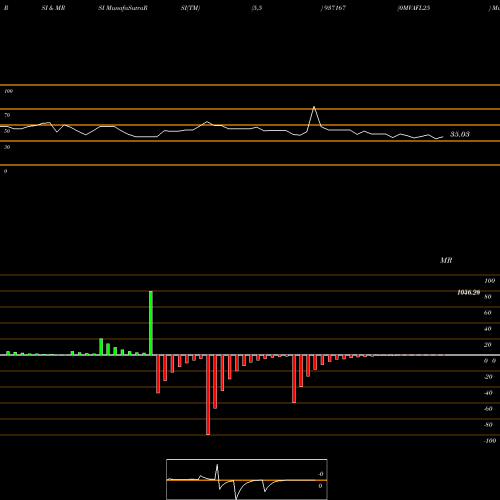Screen dimensions: 500x500
Task: Click the MR axis label -60
Action: pyautogui.click(x=488, y=409)
